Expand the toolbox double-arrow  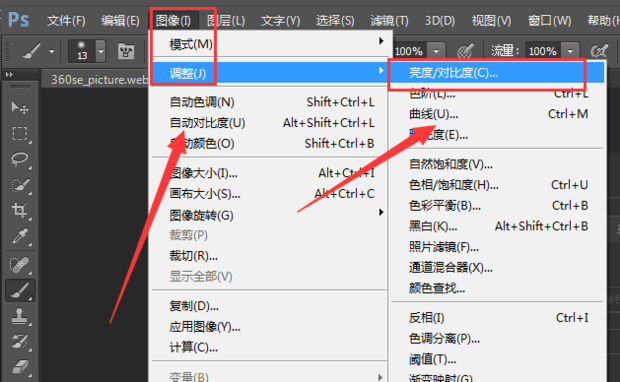pyautogui.click(x=9, y=74)
